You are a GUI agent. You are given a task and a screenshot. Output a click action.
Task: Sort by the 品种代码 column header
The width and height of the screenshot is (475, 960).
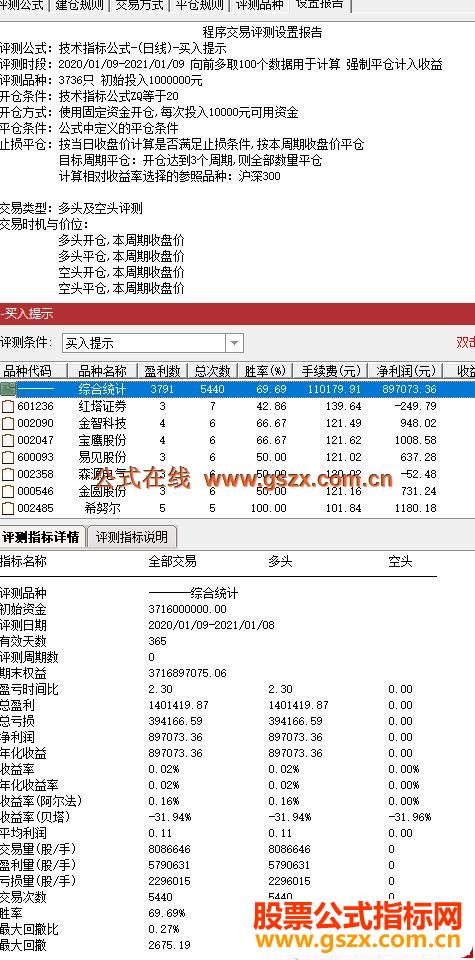click(33, 371)
